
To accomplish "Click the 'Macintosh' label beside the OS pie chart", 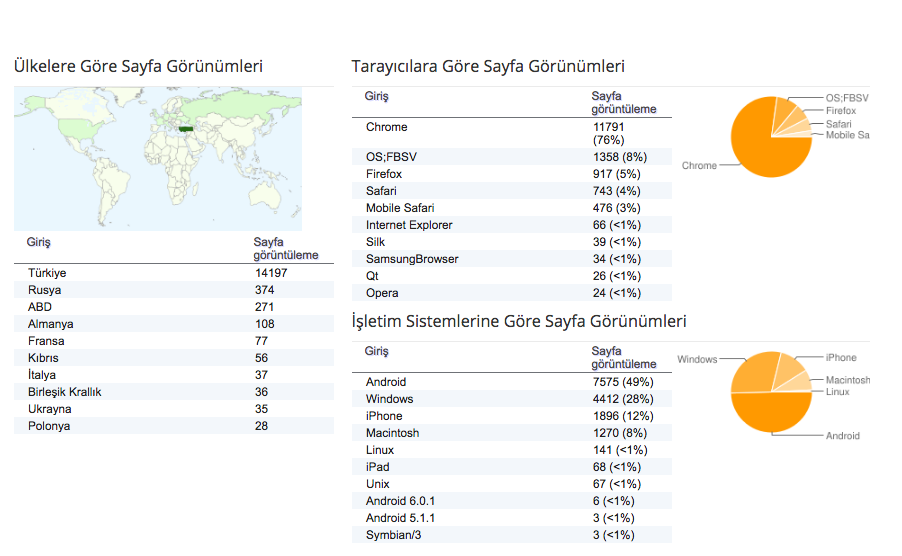I will pos(848,380).
